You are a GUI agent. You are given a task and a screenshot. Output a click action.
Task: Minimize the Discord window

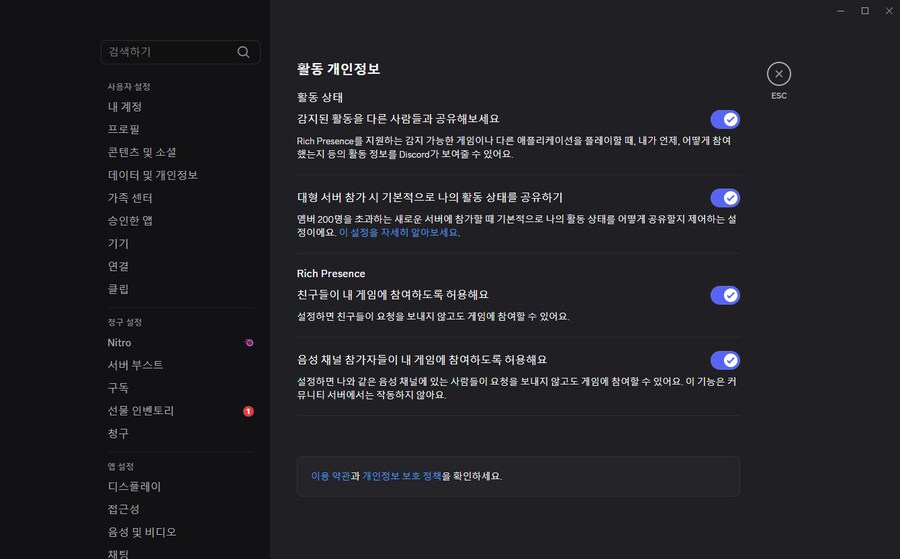(x=840, y=11)
